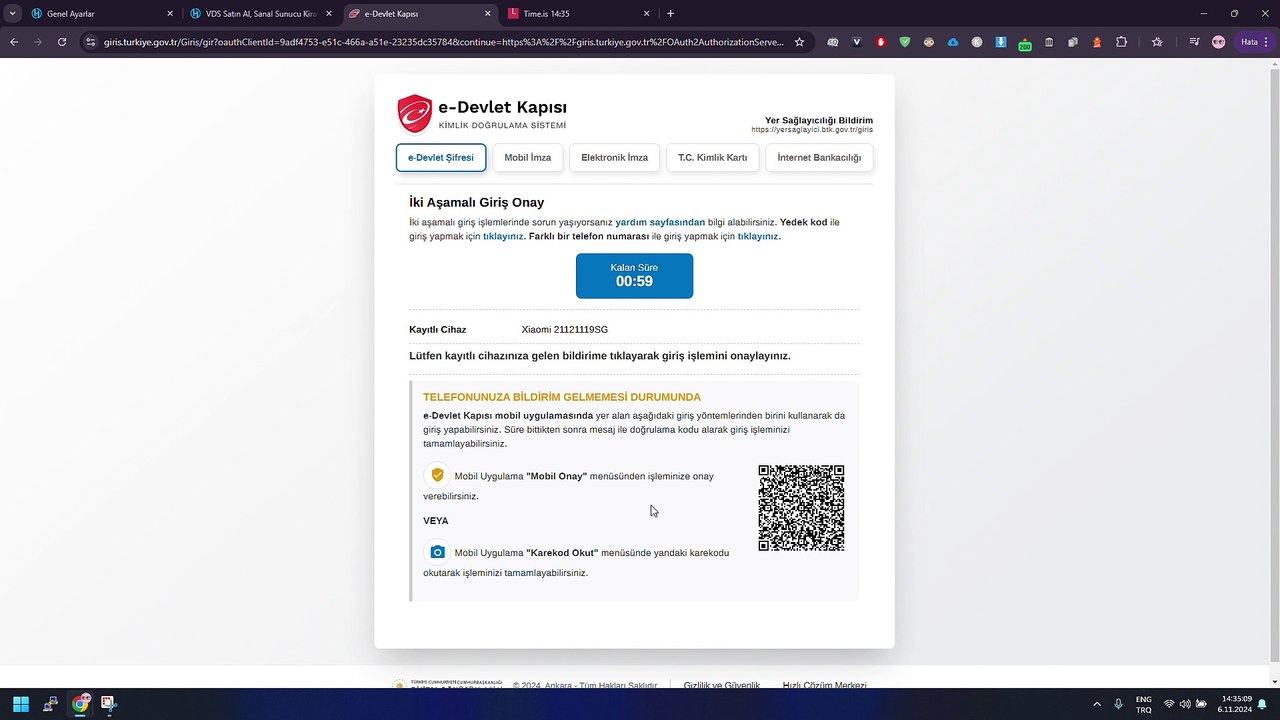Open the Windows notification bell

[1262, 704]
